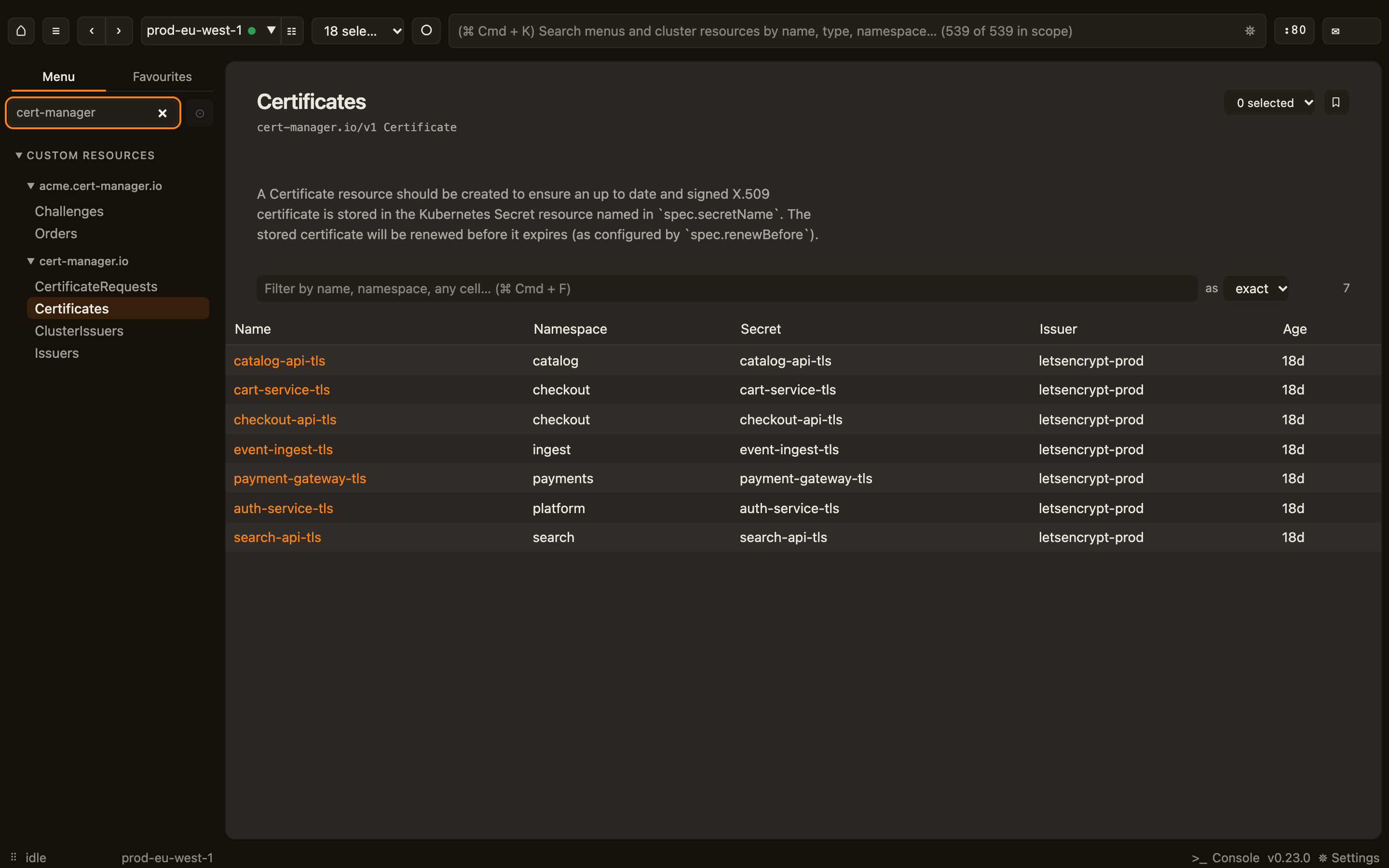Open the 0 selected dropdown
Image resolution: width=1389 pixels, height=868 pixels.
[1269, 103]
